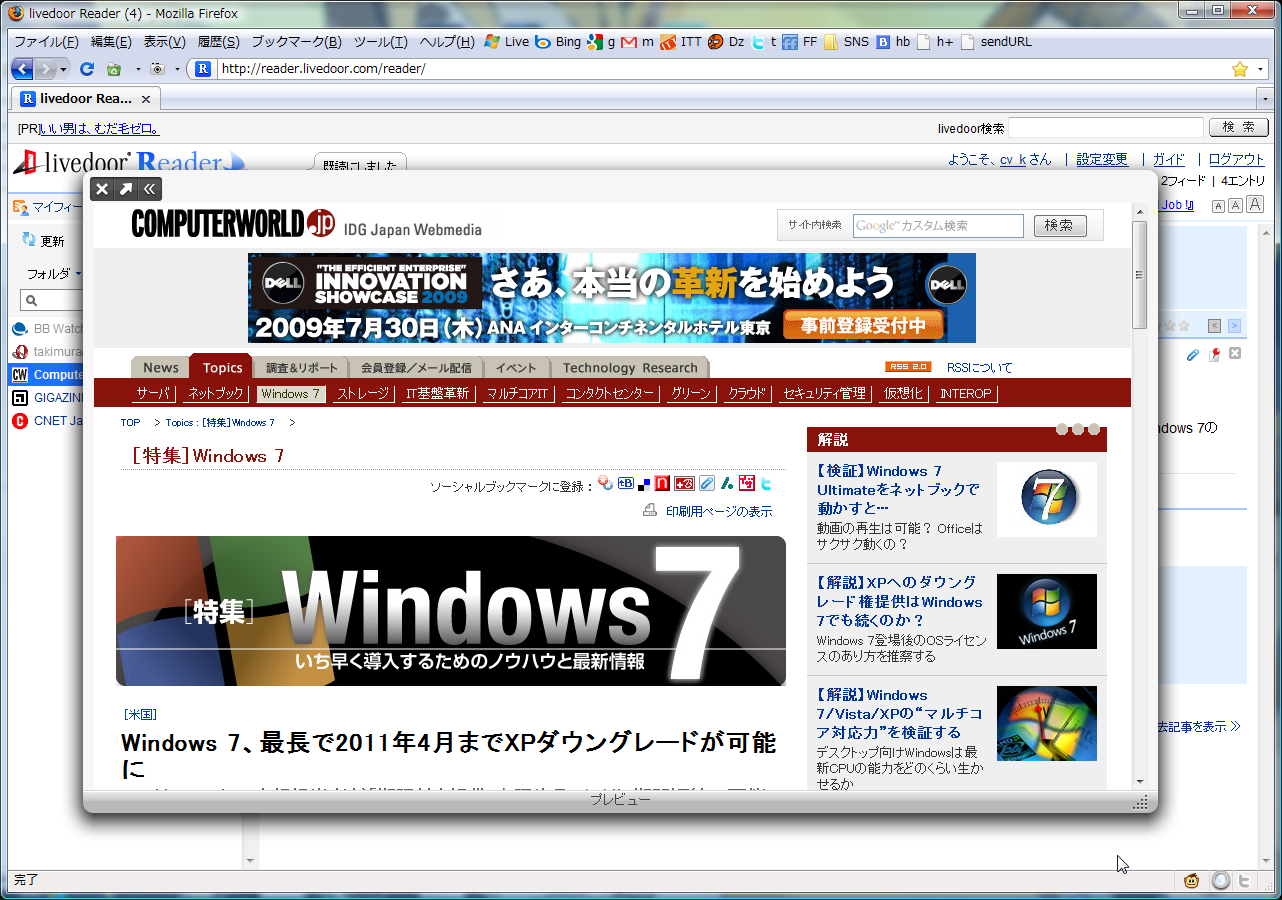
Task: Open the Gmail 'm' bookmark
Action: click(637, 42)
